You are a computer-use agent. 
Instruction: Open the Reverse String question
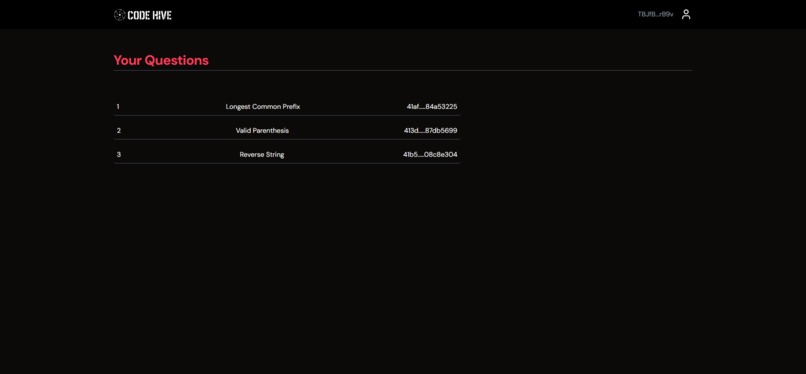[x=262, y=155]
